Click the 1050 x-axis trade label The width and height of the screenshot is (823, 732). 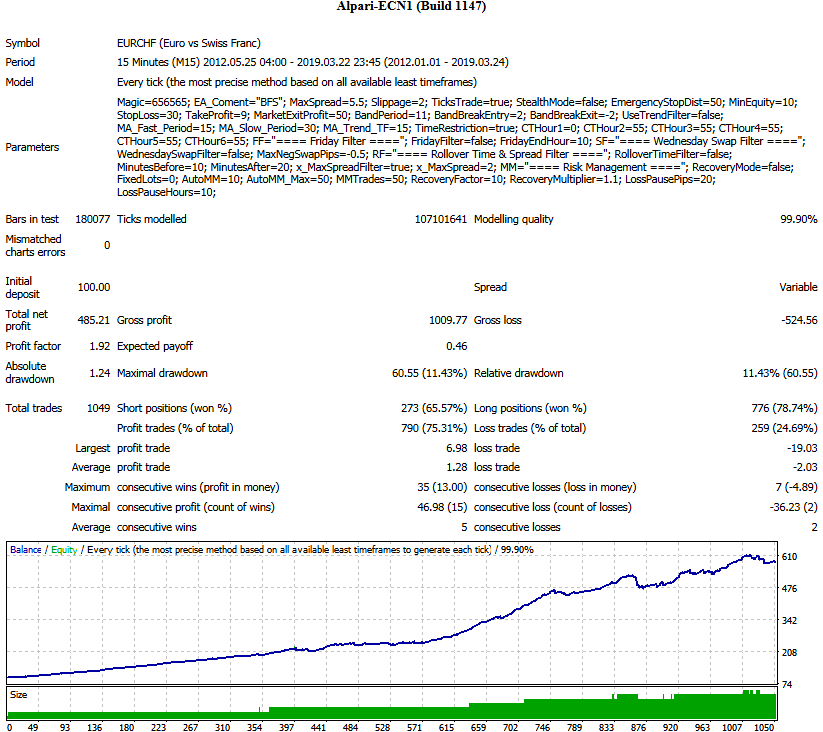click(764, 727)
